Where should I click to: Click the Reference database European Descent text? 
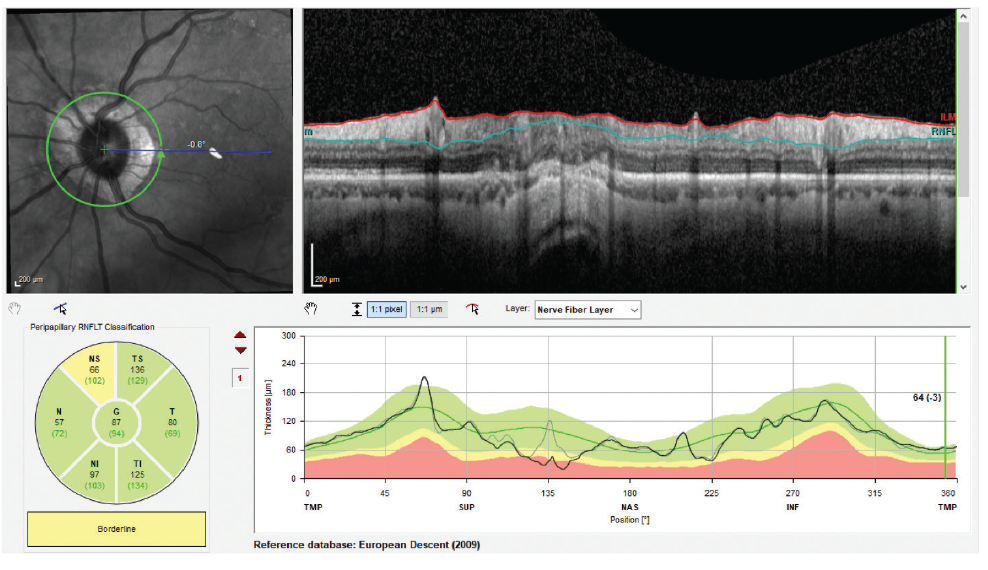tap(367, 545)
